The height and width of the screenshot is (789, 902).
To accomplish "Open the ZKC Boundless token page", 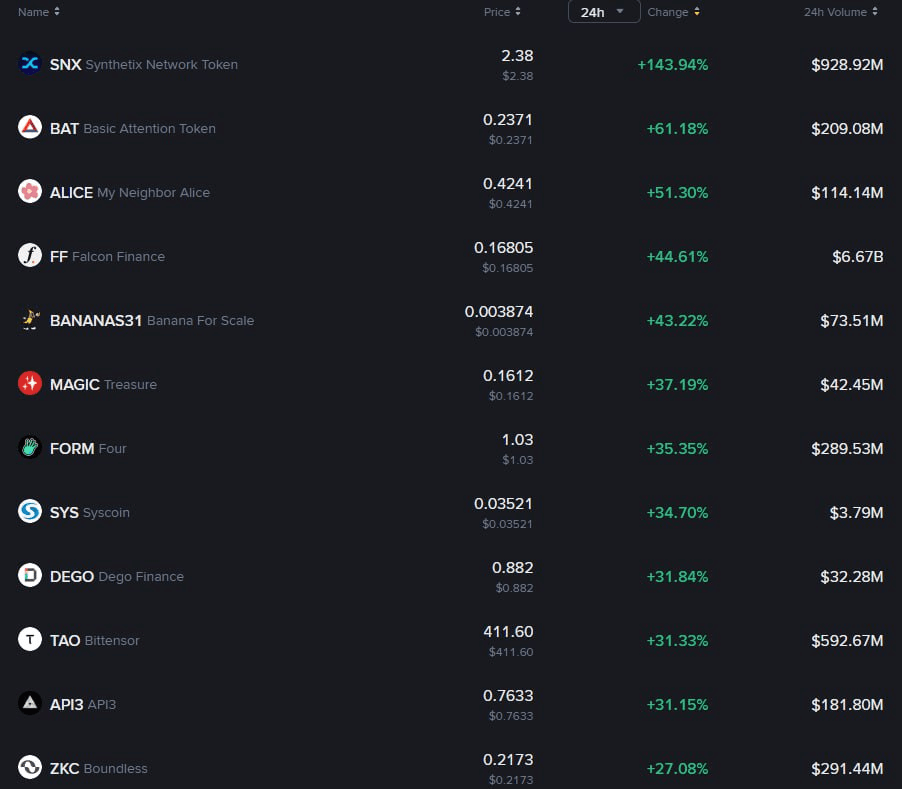I will pyautogui.click(x=98, y=768).
